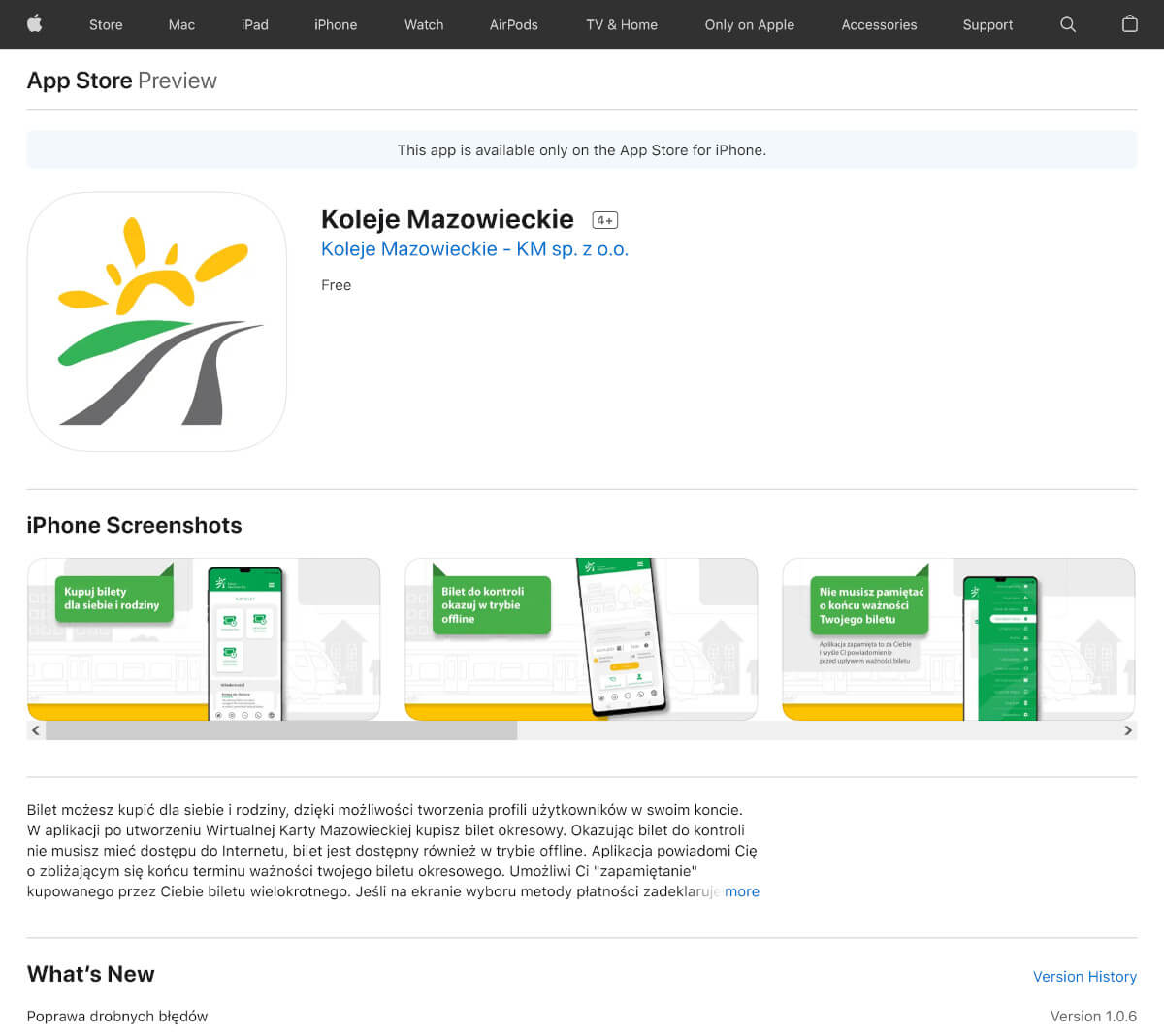Open the shopping bag icon
Viewport: 1164px width, 1036px height.
coord(1129,24)
